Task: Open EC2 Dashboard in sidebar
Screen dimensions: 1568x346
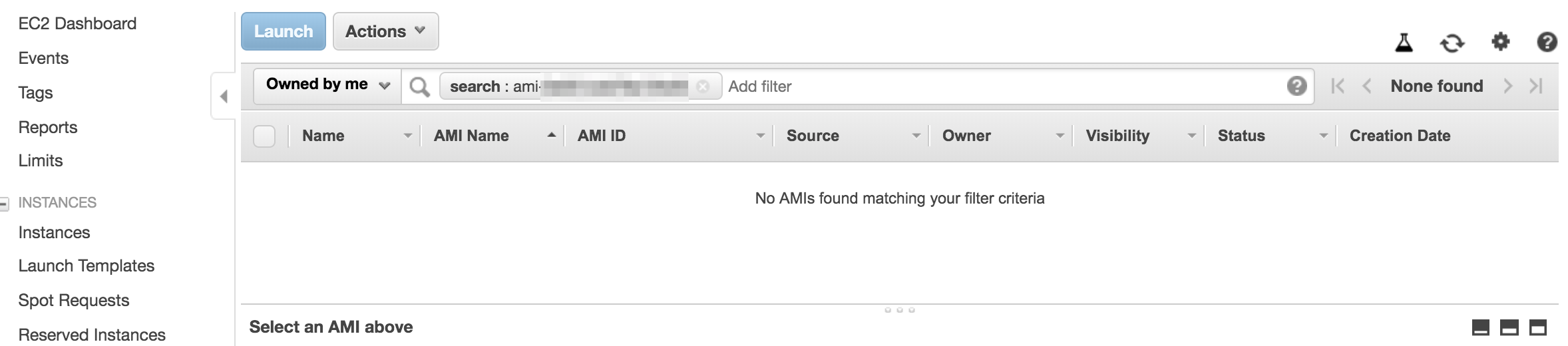Action: tap(77, 23)
